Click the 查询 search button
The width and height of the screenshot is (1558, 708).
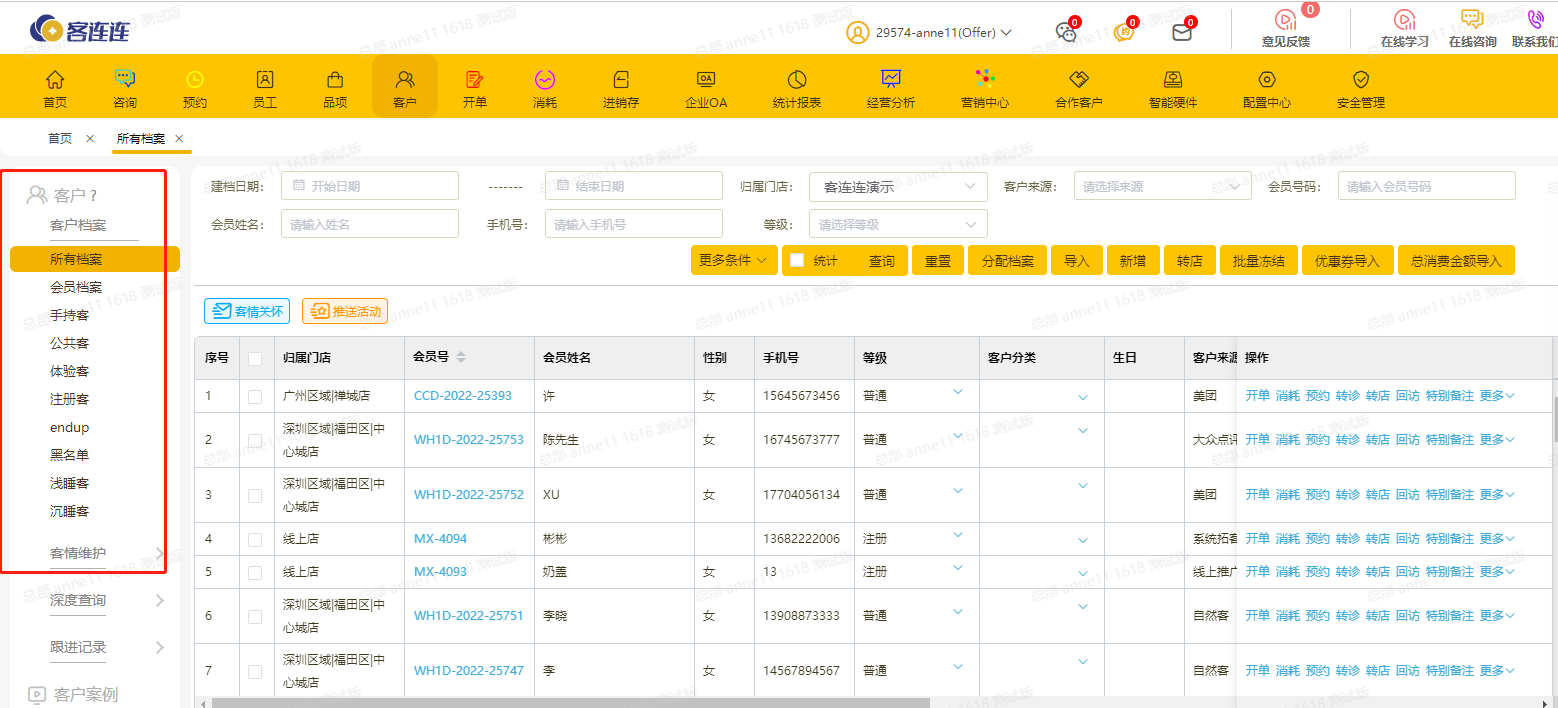[x=881, y=261]
